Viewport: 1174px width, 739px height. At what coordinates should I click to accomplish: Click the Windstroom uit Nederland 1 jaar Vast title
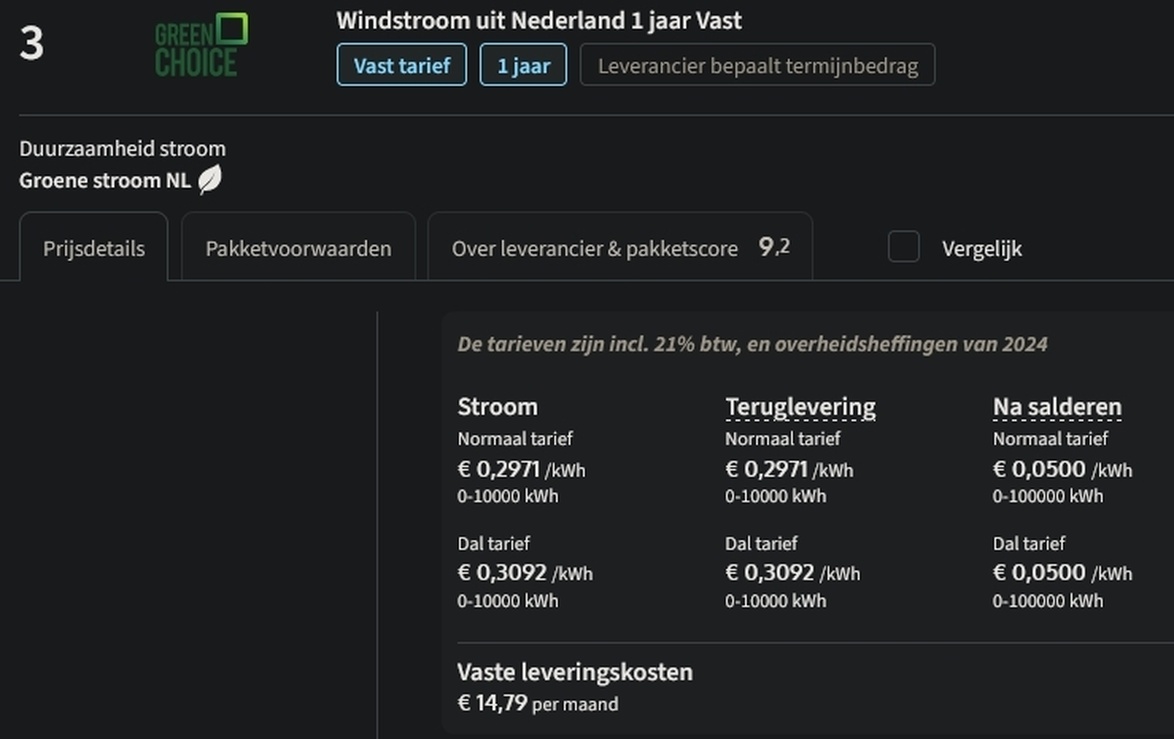click(x=538, y=20)
